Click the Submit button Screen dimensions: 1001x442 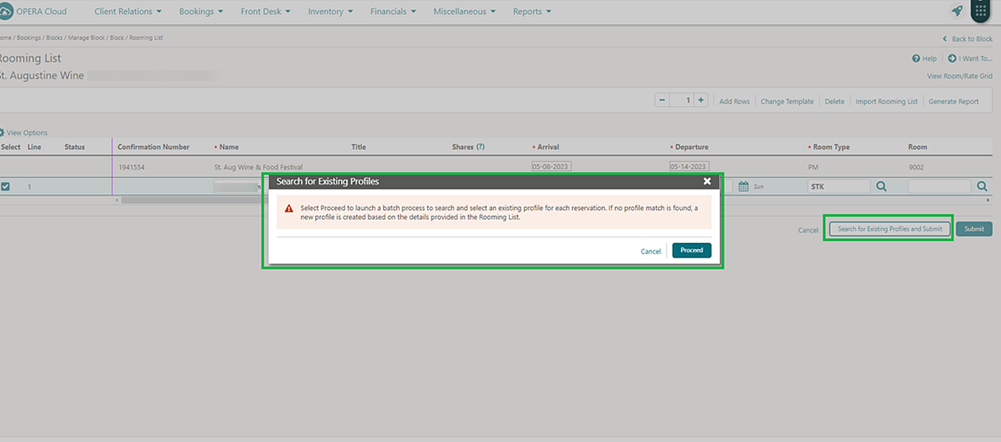pyautogui.click(x=974, y=229)
